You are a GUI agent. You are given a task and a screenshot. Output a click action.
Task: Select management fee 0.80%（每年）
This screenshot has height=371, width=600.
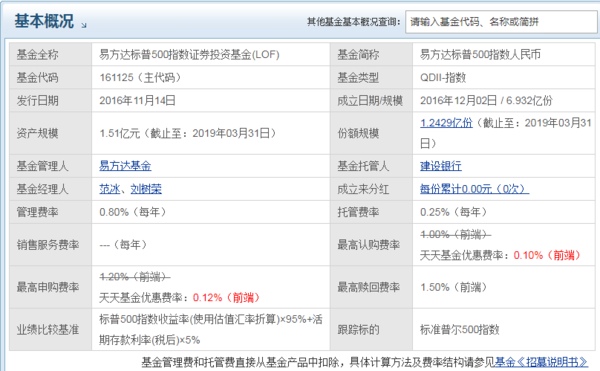133,212
